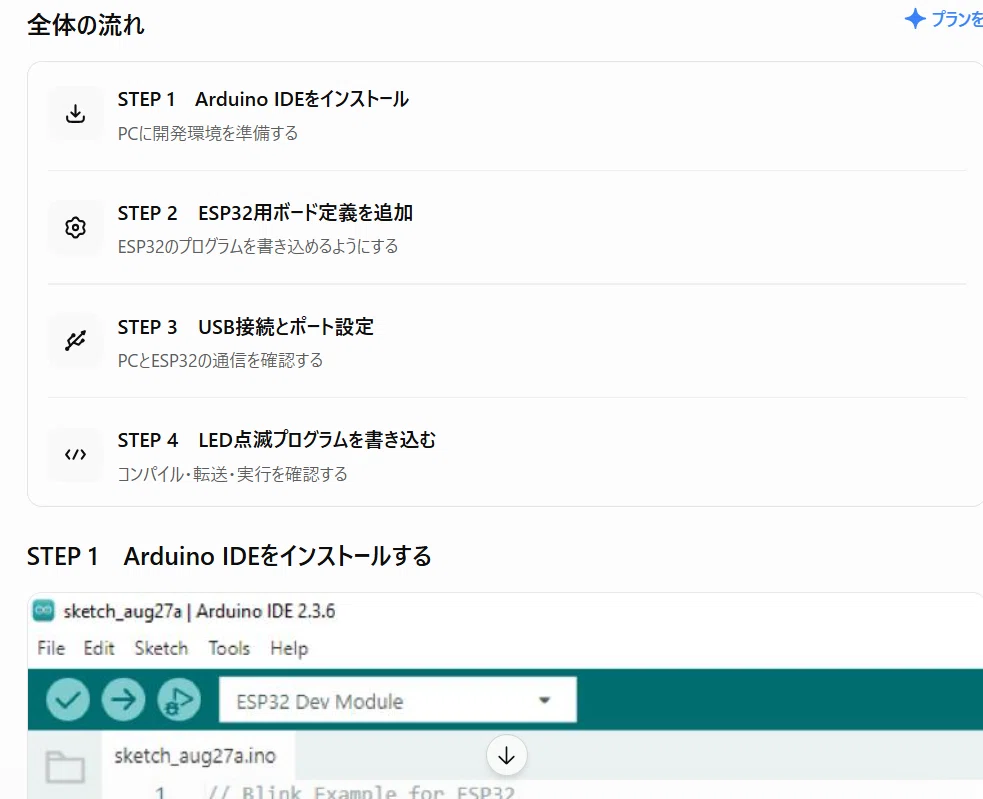Open the ESP32 Dev Module board dropdown

click(x=397, y=700)
